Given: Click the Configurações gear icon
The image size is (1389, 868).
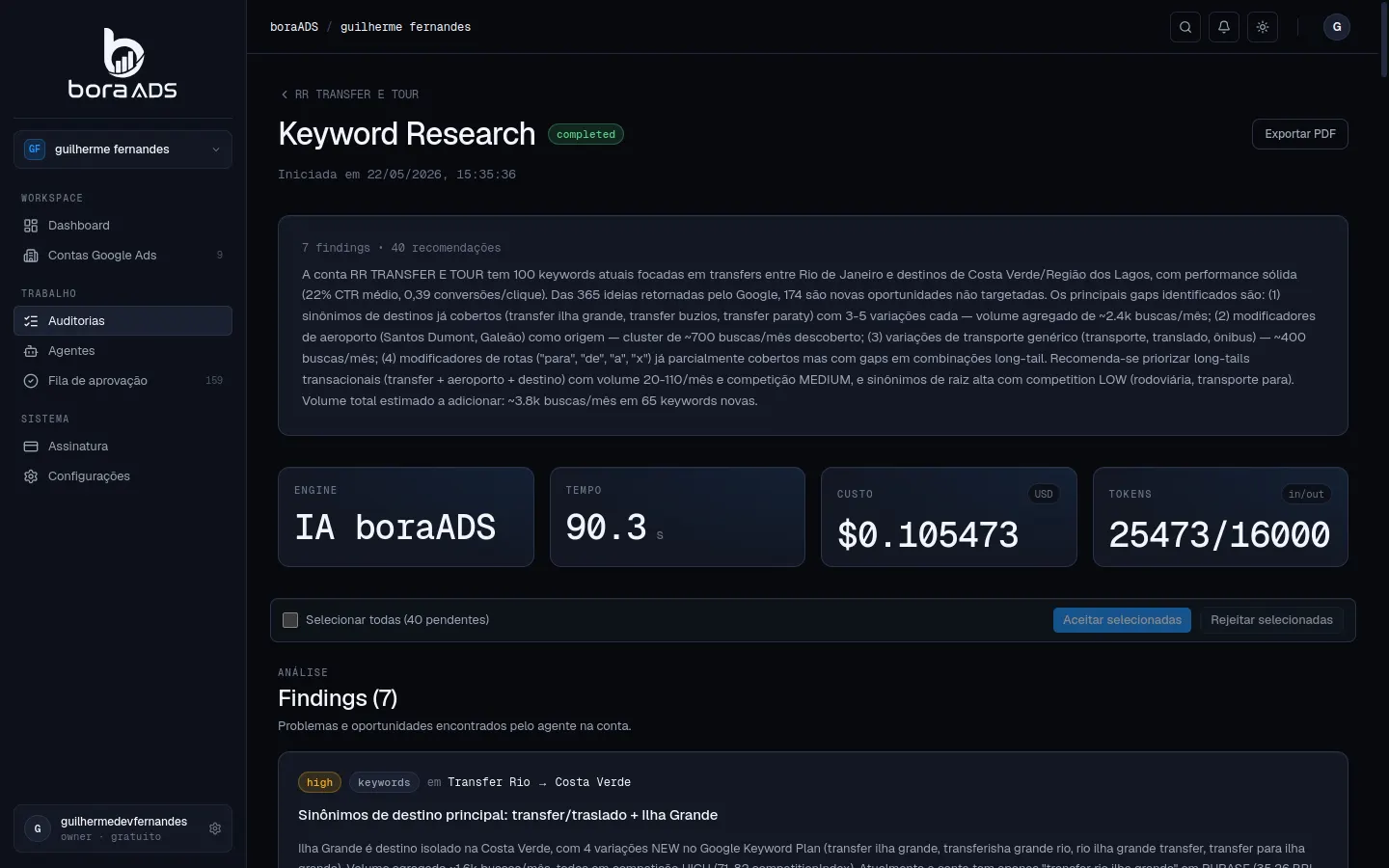Looking at the screenshot, I should coord(31,476).
